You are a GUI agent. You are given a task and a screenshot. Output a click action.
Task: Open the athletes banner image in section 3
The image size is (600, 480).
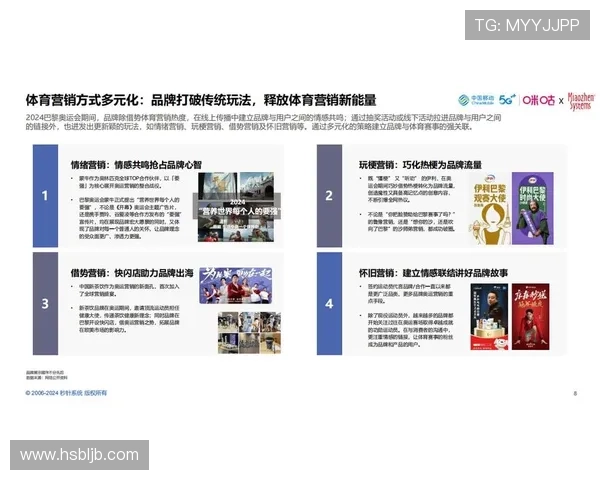coord(236,286)
